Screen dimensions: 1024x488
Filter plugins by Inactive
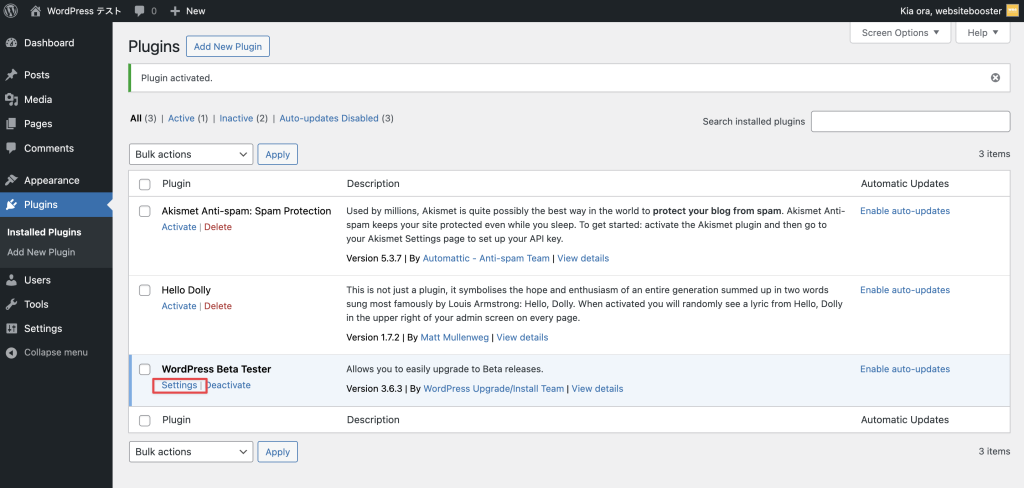(236, 118)
